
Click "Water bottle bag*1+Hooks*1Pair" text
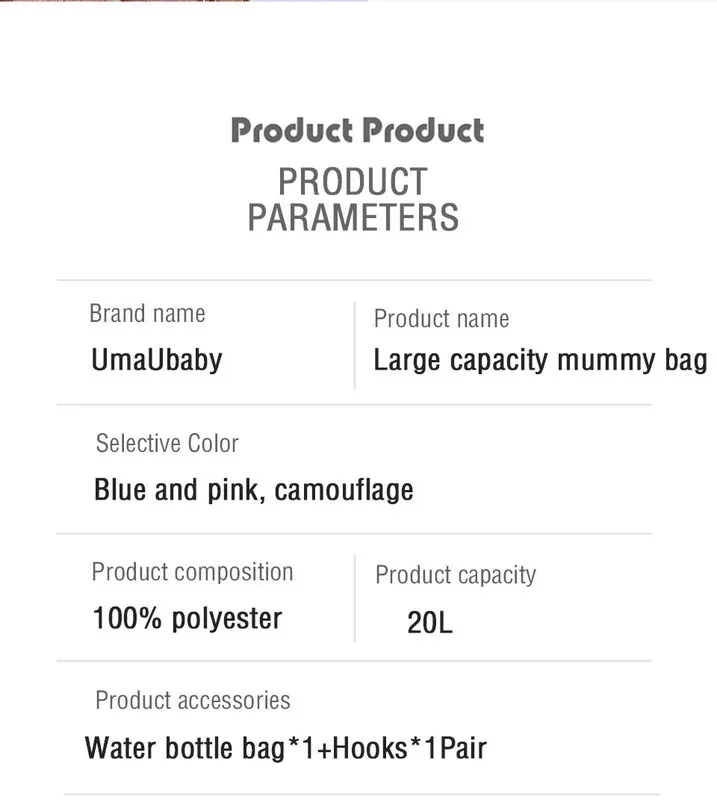(x=286, y=748)
